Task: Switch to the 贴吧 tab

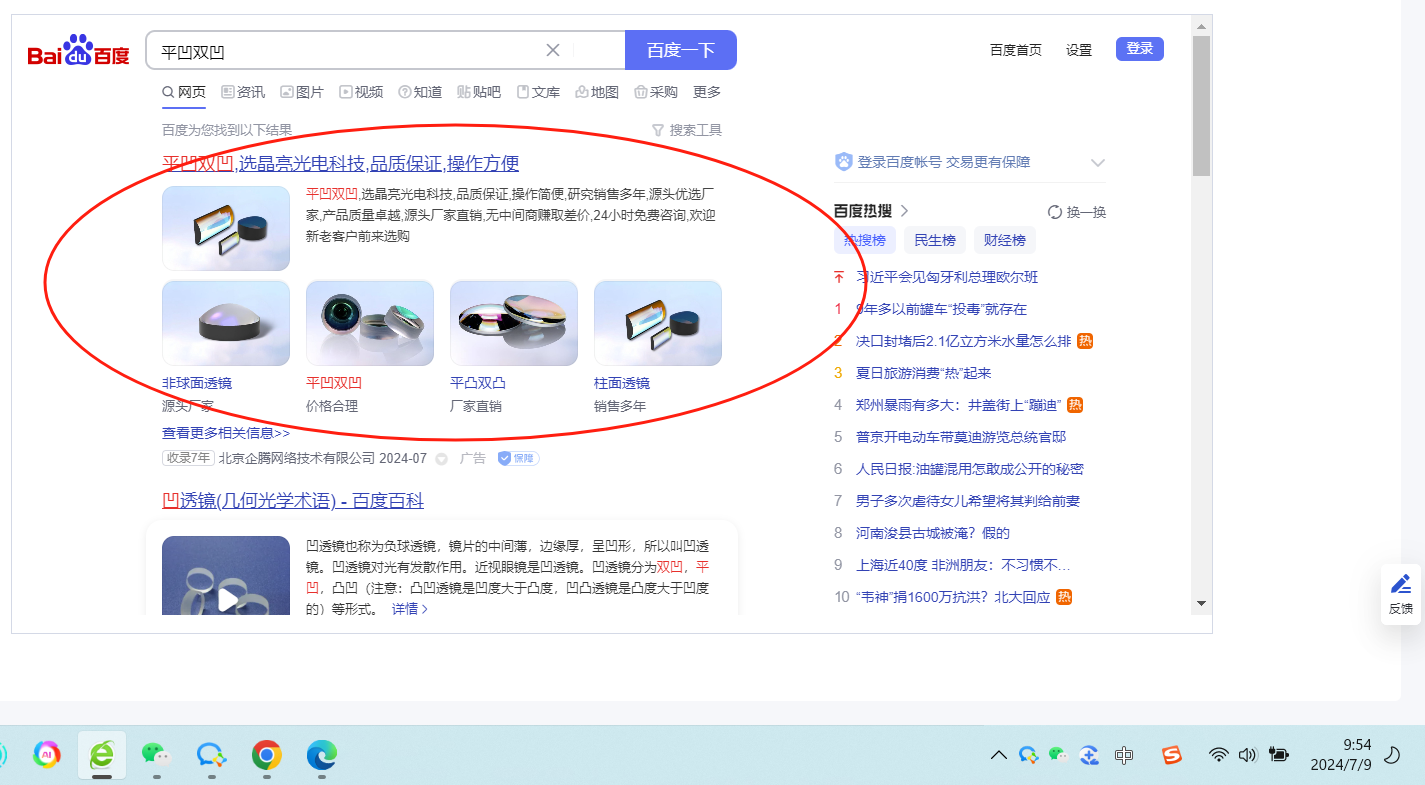Action: (479, 92)
